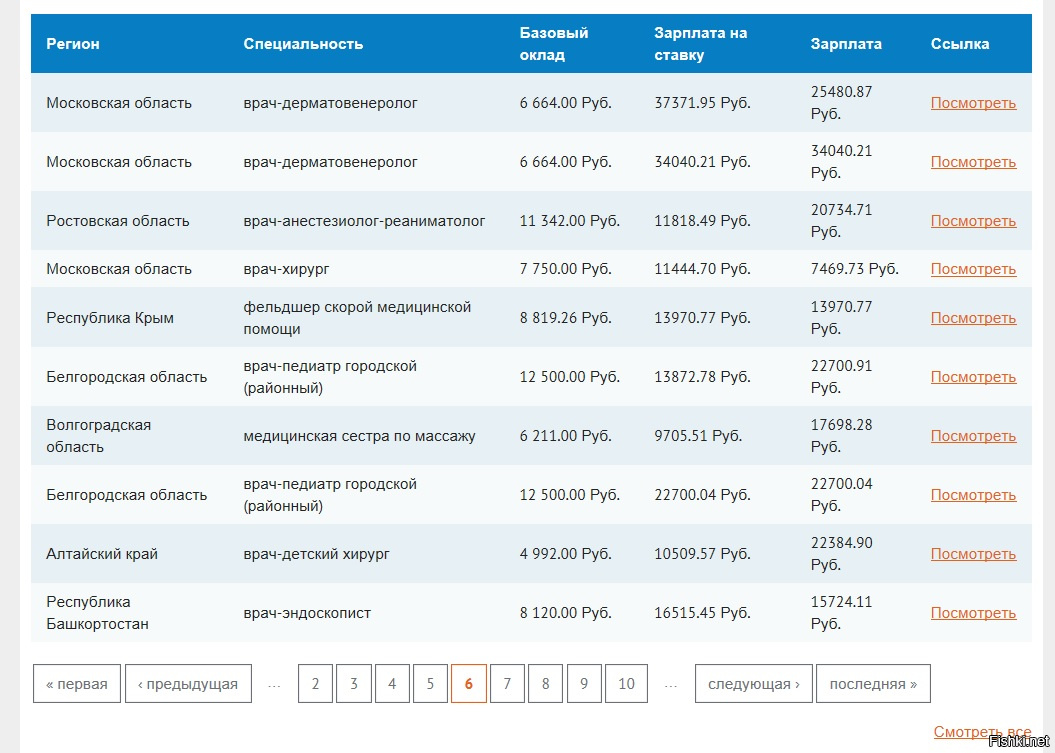
Task: Click Посмотреть in Алтайский край row
Action: coord(973,554)
